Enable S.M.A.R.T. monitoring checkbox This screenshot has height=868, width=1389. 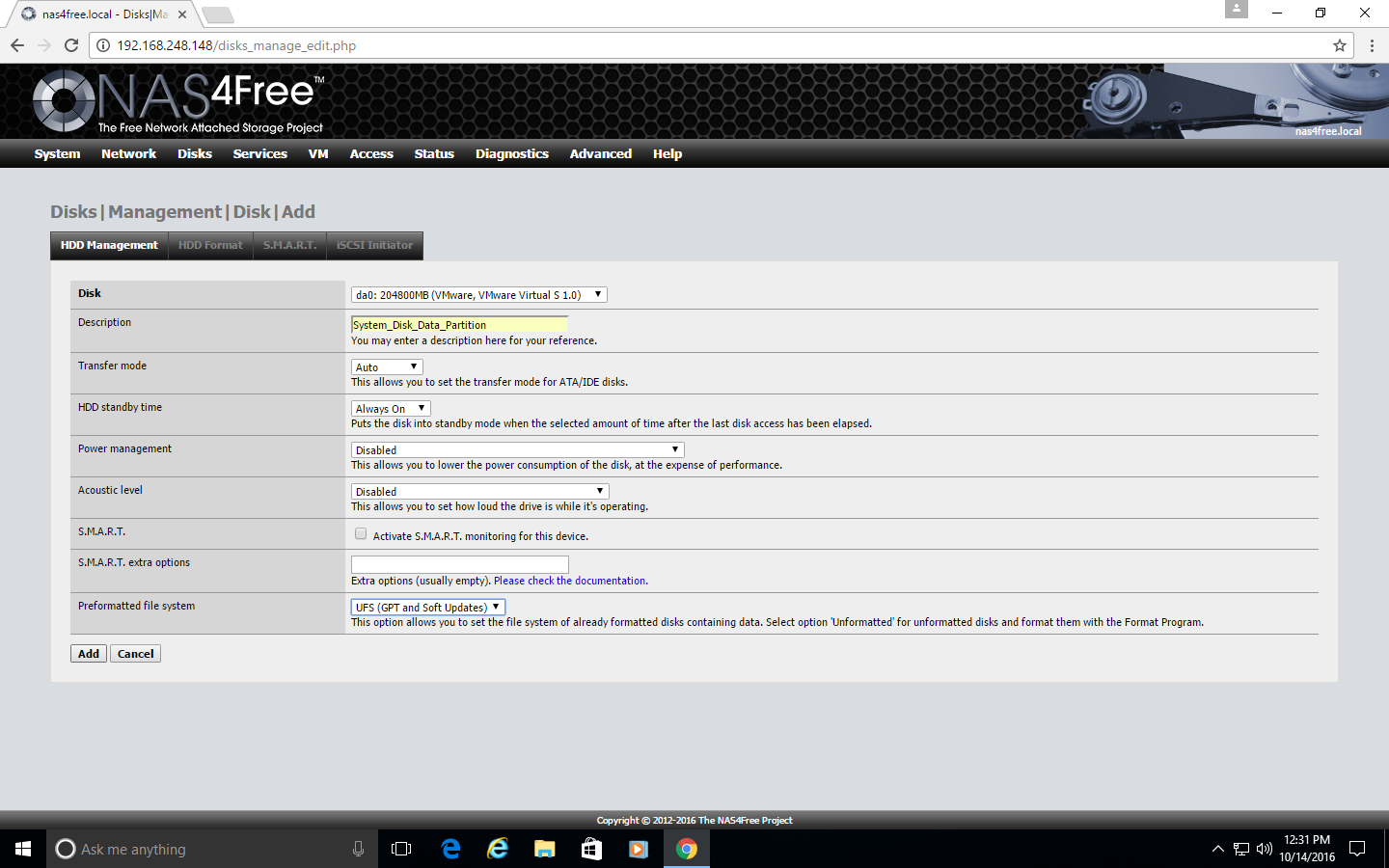(361, 534)
